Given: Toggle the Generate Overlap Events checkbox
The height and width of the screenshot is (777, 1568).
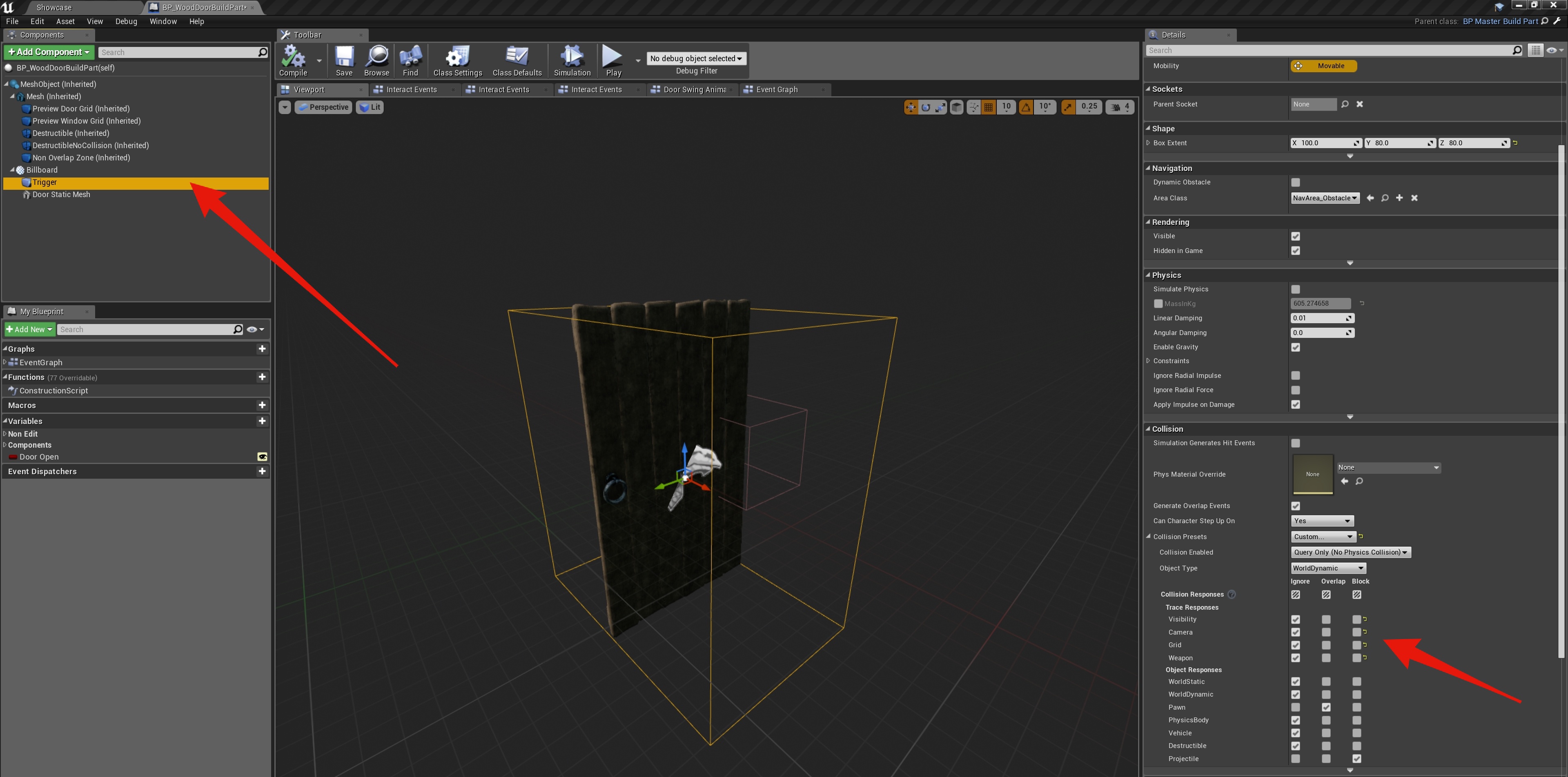Looking at the screenshot, I should 1295,506.
